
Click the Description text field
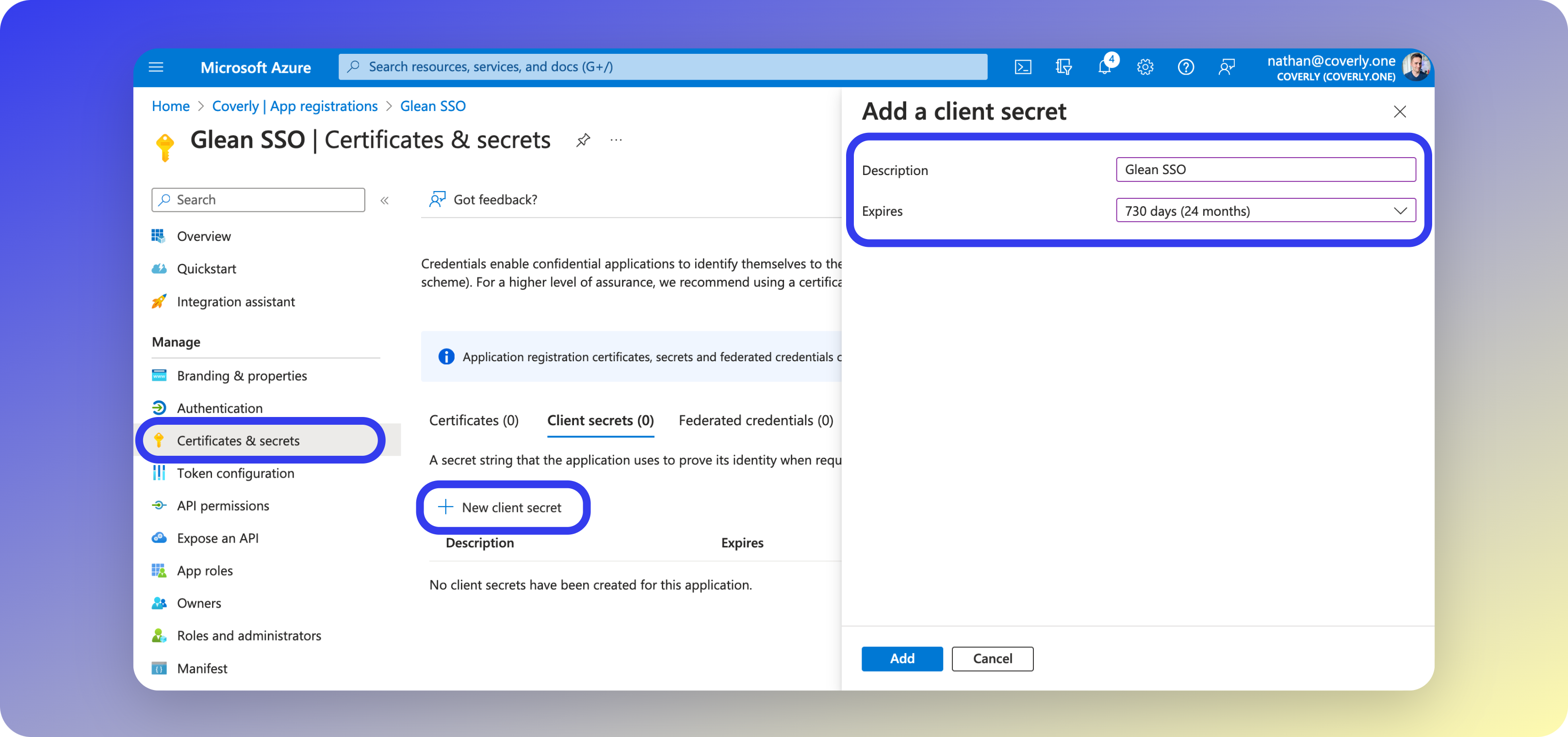point(1265,170)
